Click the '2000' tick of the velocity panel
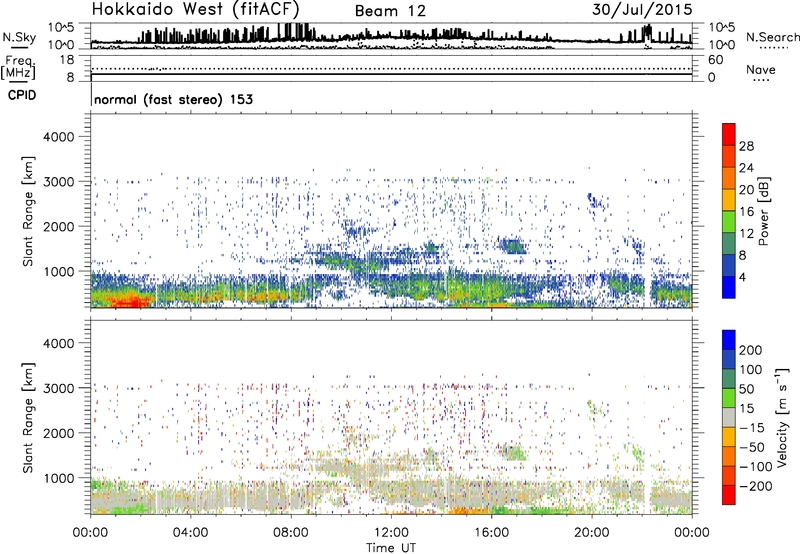Viewport: 800px width, 554px height. pyautogui.click(x=58, y=433)
